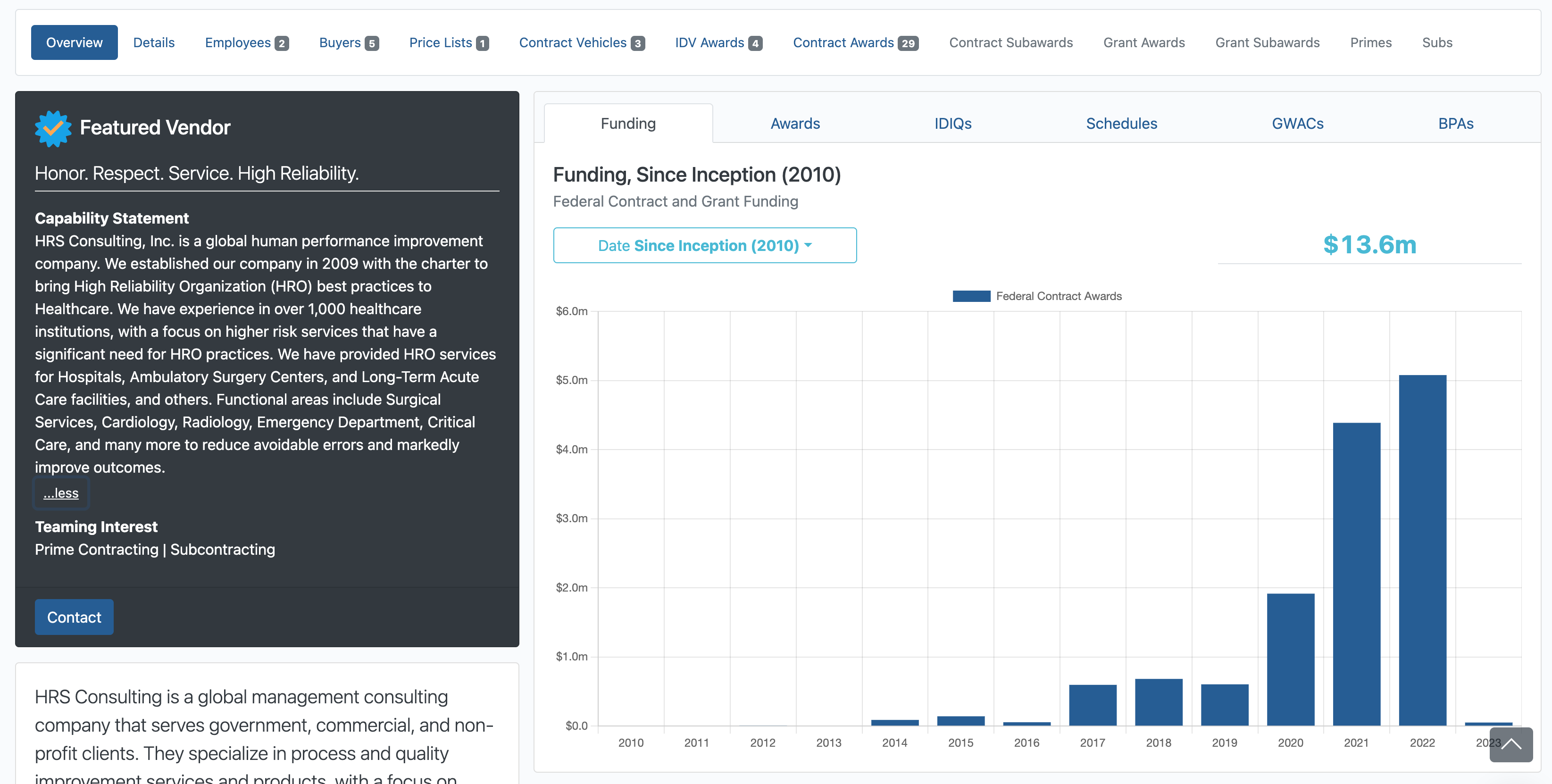View the BPAs chart tab
Screen dimensions: 1552x784
point(1456,124)
